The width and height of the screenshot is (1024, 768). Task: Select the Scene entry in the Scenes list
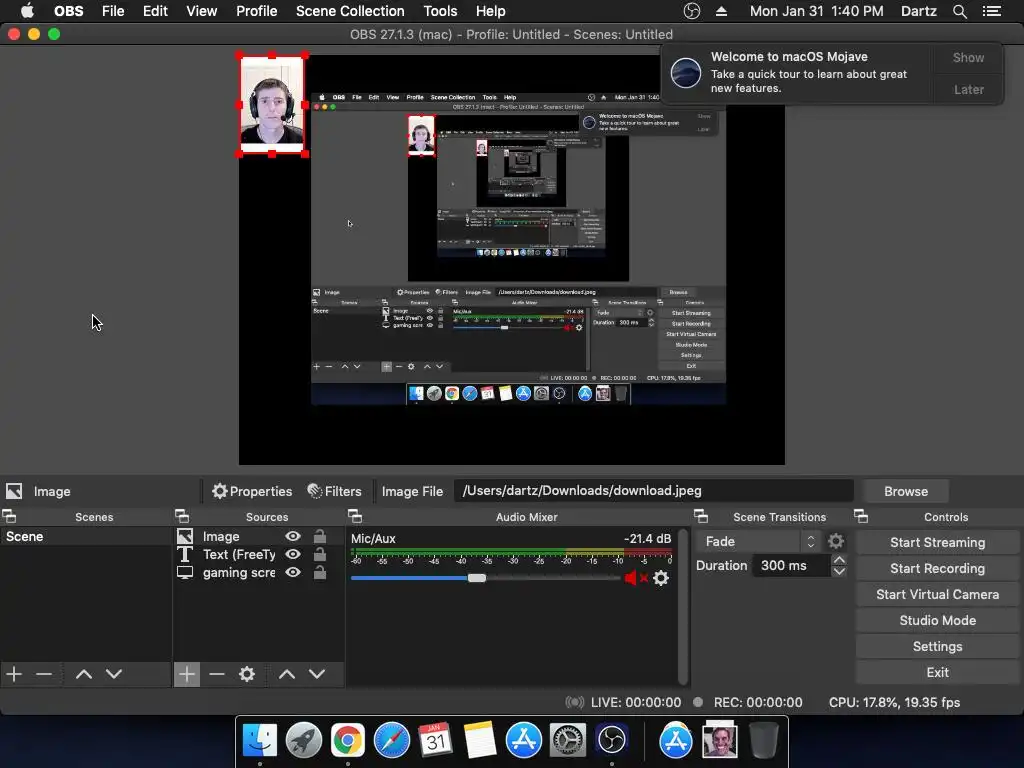(x=86, y=536)
